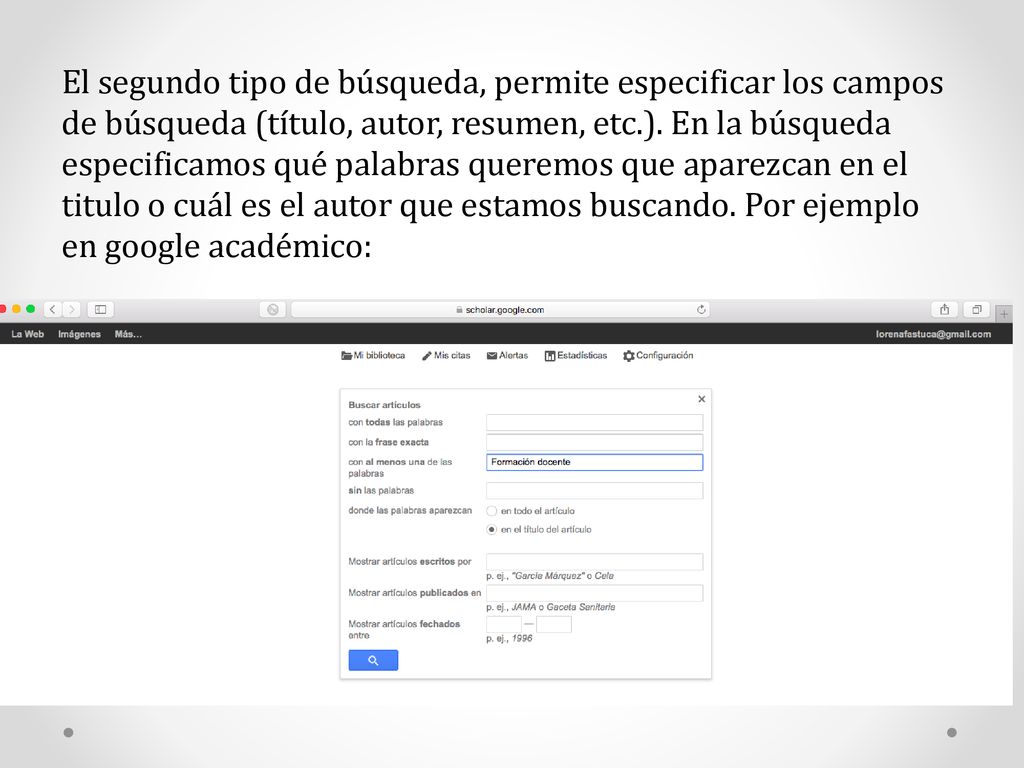1024x768 pixels.
Task: Click the yellow macOS minimize button
Action: click(x=16, y=309)
